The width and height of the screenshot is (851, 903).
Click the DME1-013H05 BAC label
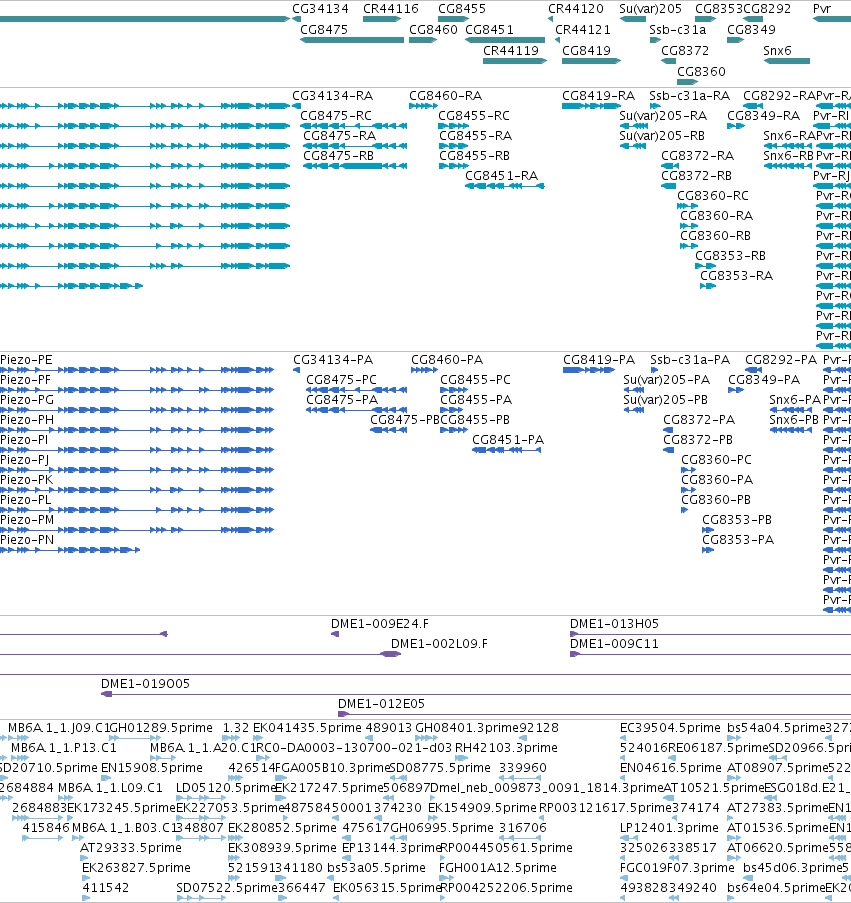614,624
